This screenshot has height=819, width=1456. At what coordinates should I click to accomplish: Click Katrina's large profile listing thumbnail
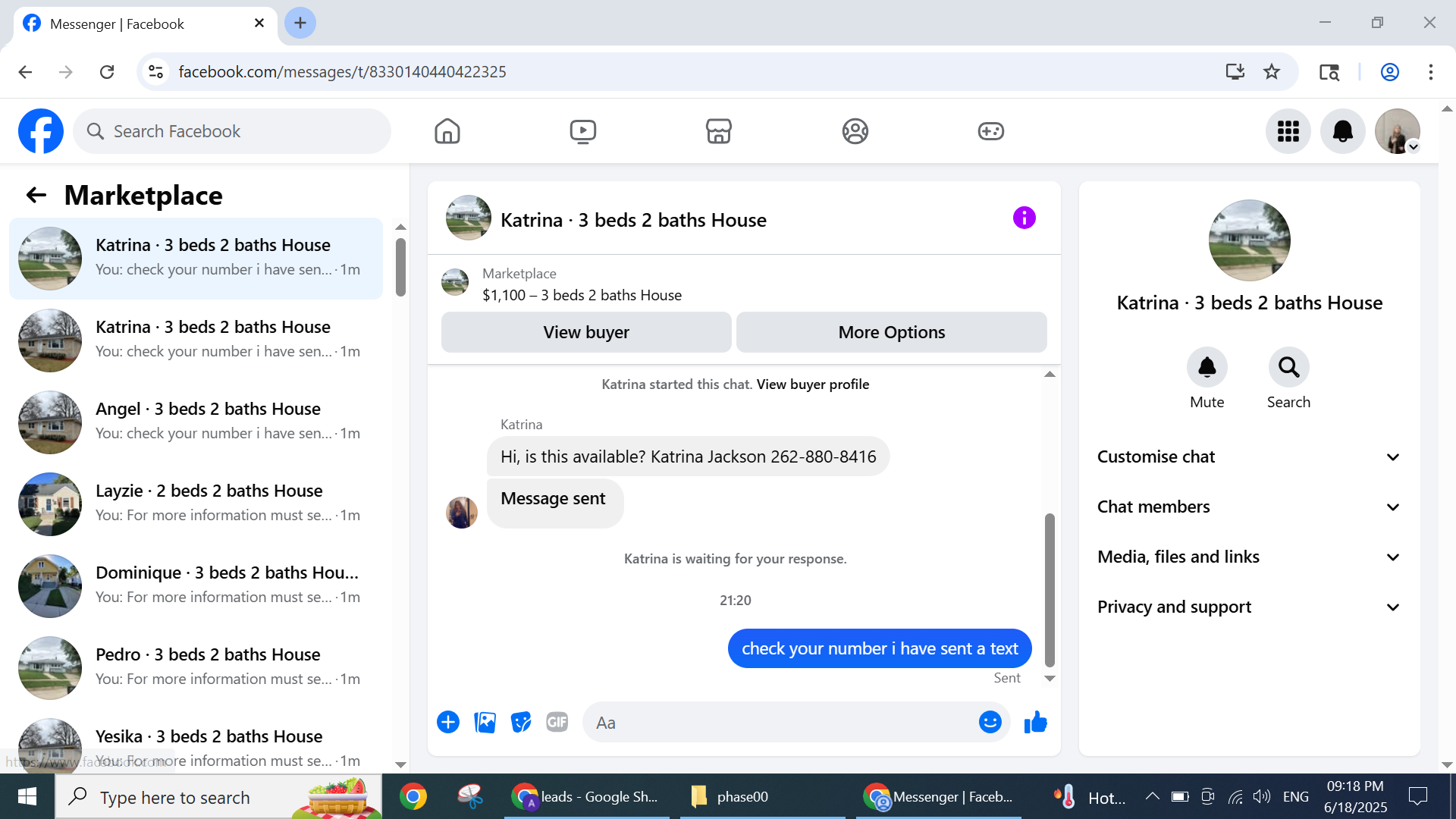[x=1249, y=240]
